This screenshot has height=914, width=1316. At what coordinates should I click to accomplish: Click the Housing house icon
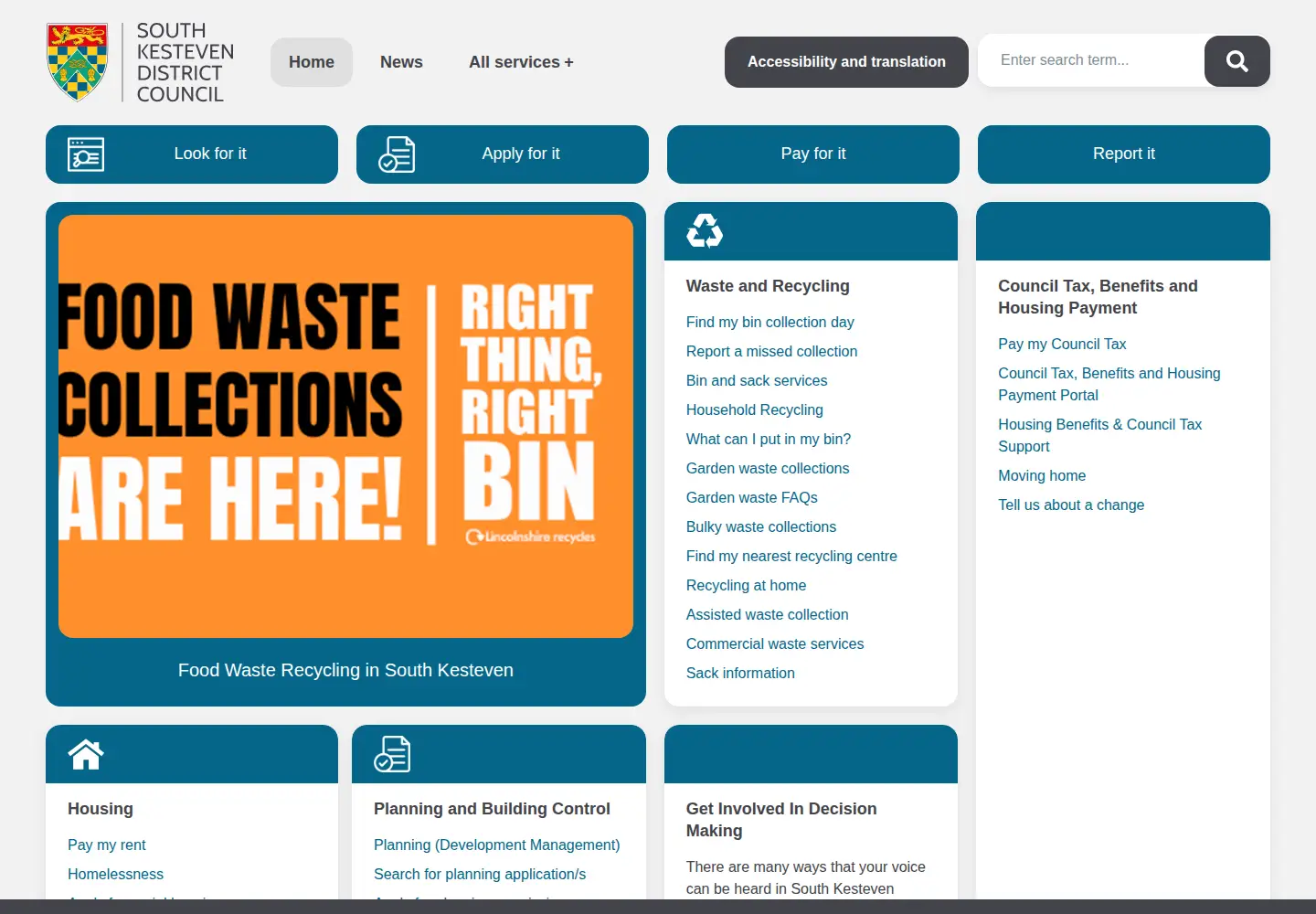(86, 754)
